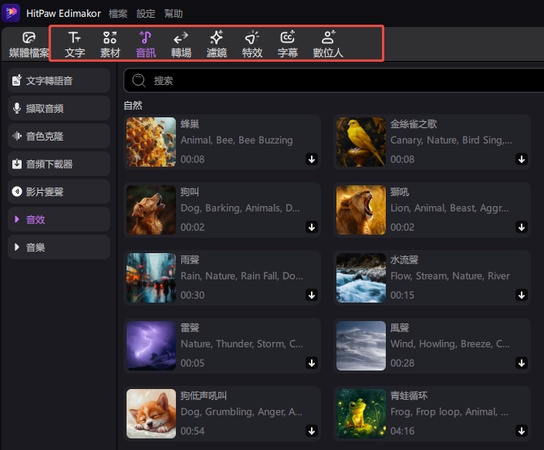The height and width of the screenshot is (450, 544).
Task: Open 音色克隆 voice clone option
Action: (59, 136)
